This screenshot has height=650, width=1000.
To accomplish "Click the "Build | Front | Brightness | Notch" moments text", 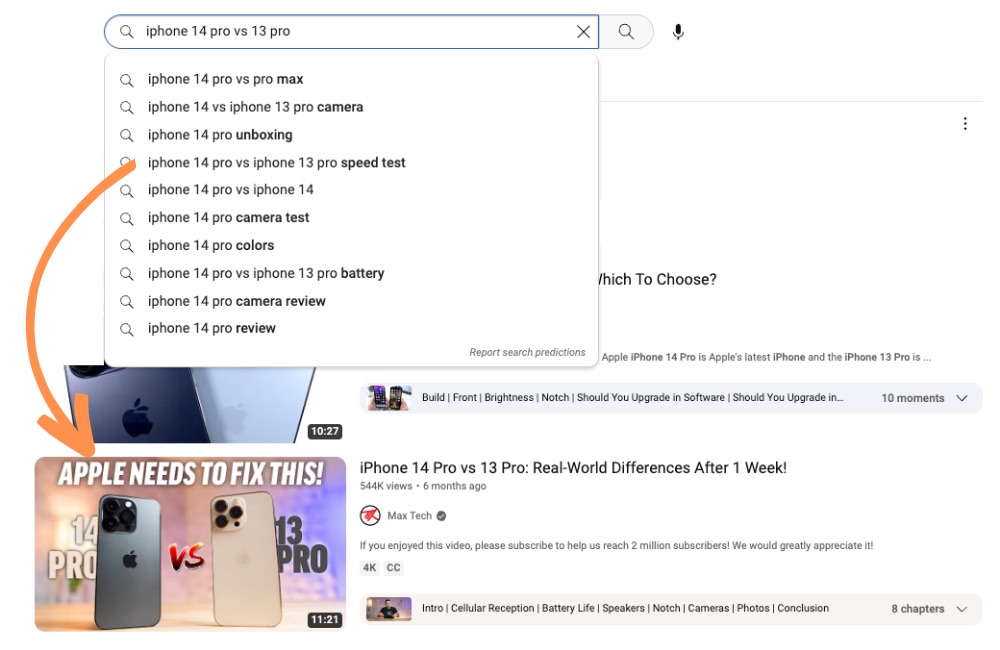I will point(633,397).
